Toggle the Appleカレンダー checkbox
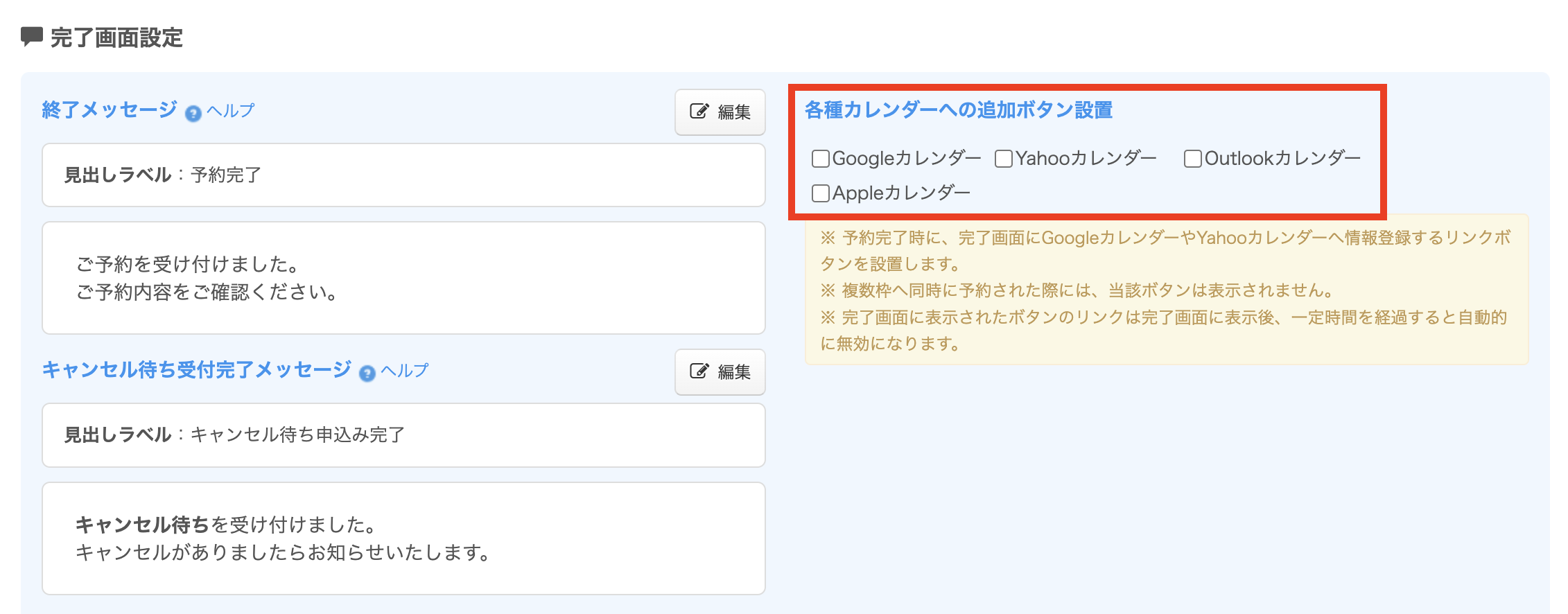The height and width of the screenshot is (614, 1568). 821,193
